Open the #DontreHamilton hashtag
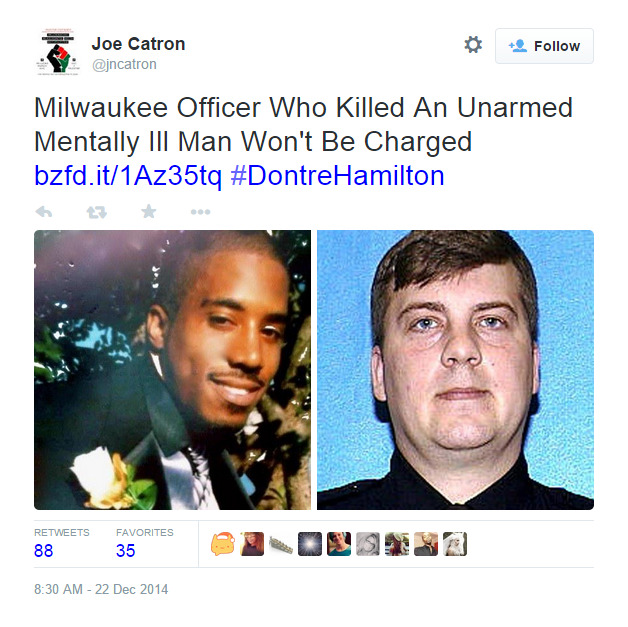Viewport: 628px width, 627px height. coord(338,175)
